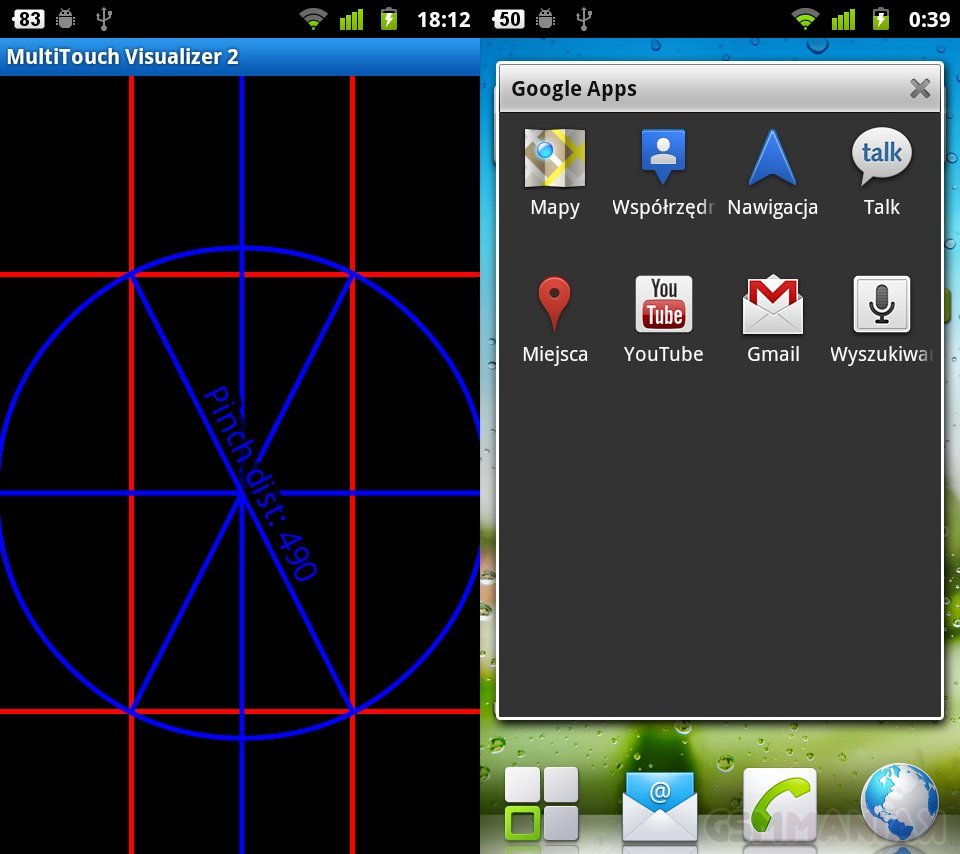The height and width of the screenshot is (854, 960).
Task: Close the Google Apps folder
Action: (x=920, y=89)
